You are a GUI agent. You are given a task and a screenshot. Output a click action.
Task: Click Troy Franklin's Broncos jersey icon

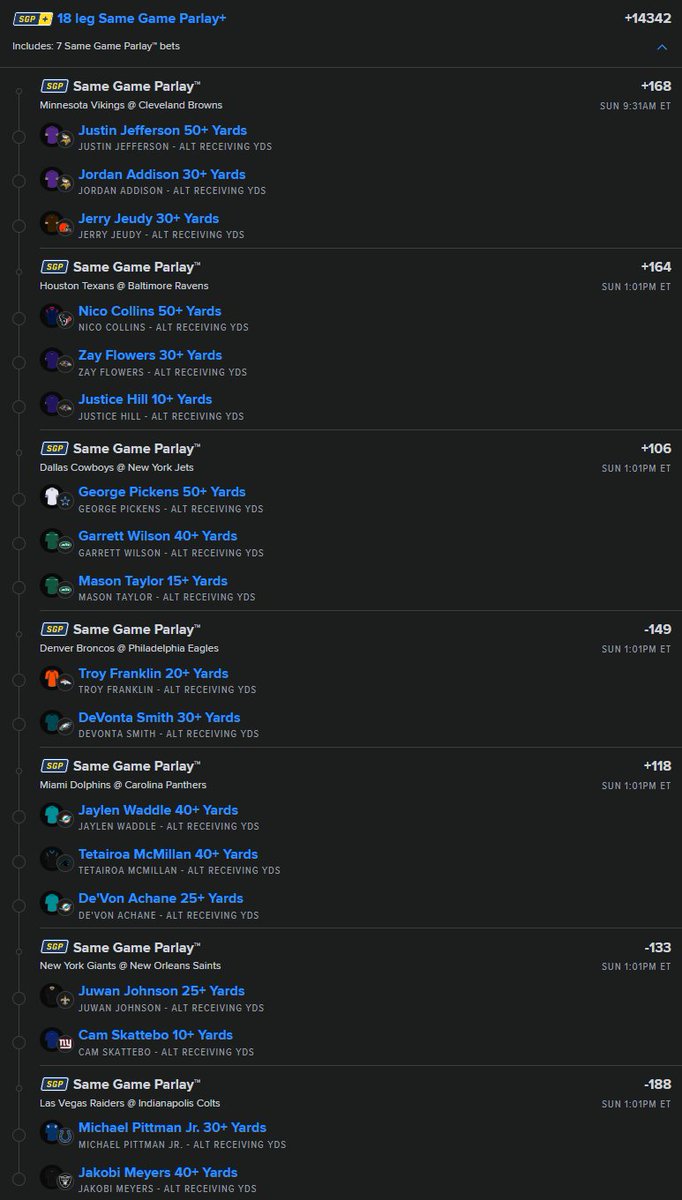click(52, 677)
